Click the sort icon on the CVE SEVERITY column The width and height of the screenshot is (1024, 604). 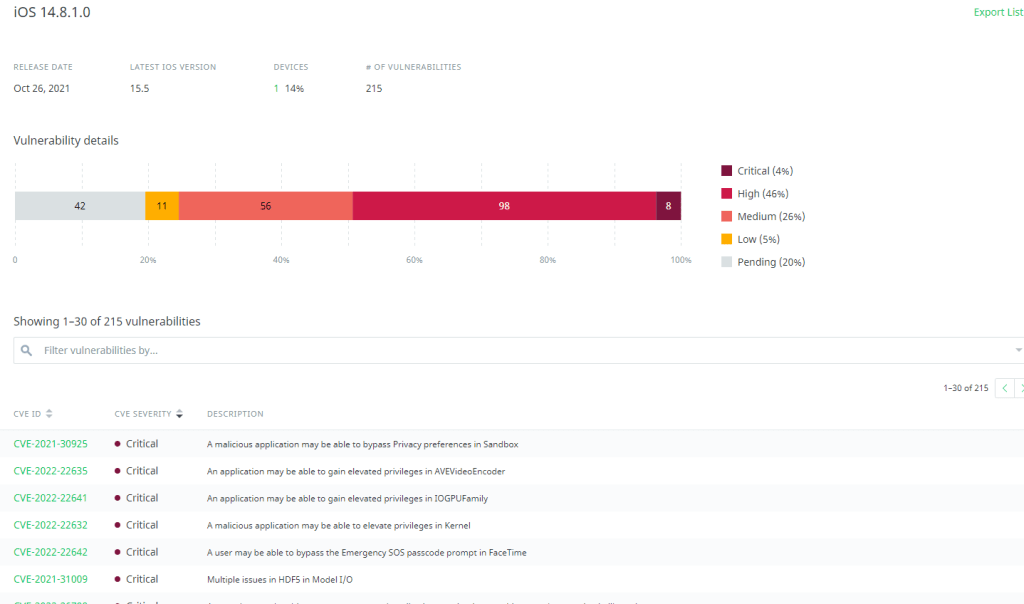pyautogui.click(x=178, y=413)
